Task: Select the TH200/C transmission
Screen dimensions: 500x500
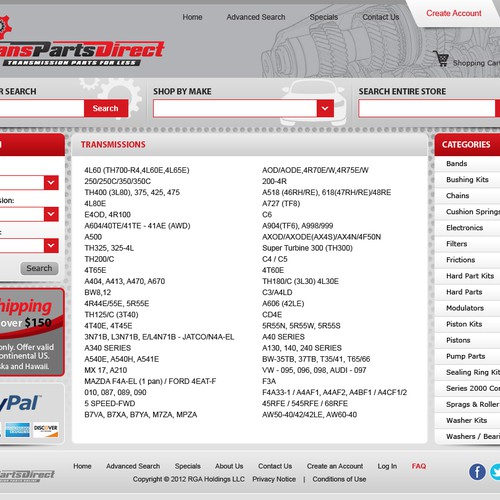Action: click(99, 259)
